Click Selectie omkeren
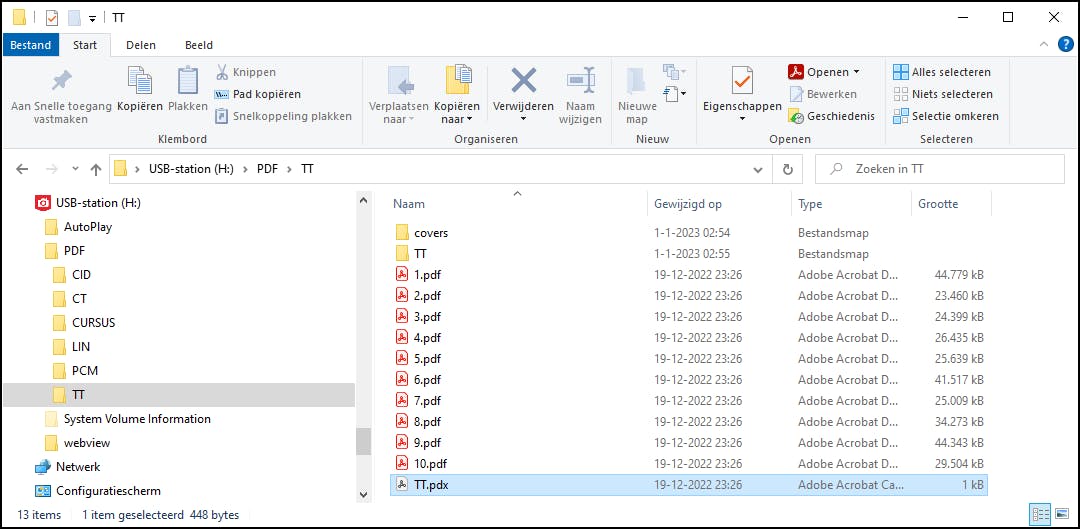 [x=946, y=116]
